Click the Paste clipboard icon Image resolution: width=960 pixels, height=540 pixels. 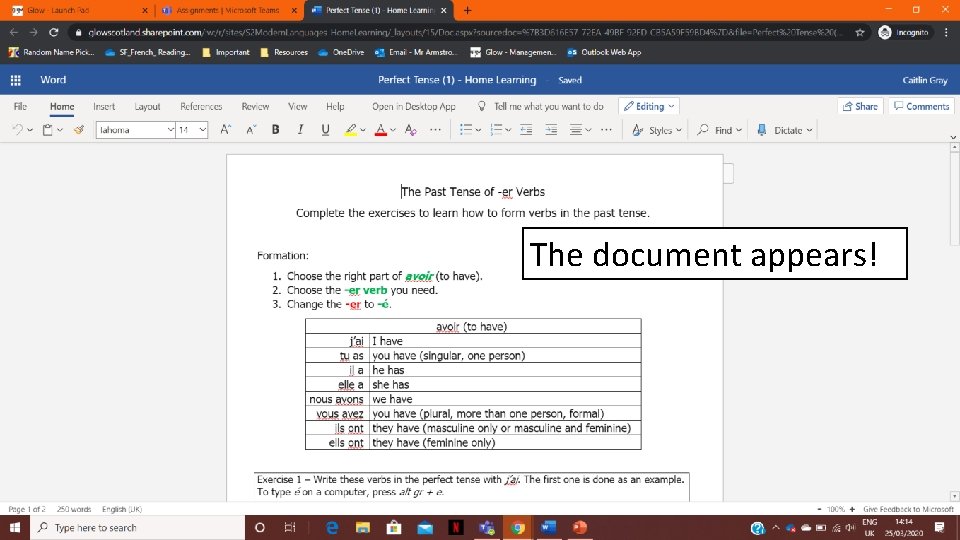47,130
